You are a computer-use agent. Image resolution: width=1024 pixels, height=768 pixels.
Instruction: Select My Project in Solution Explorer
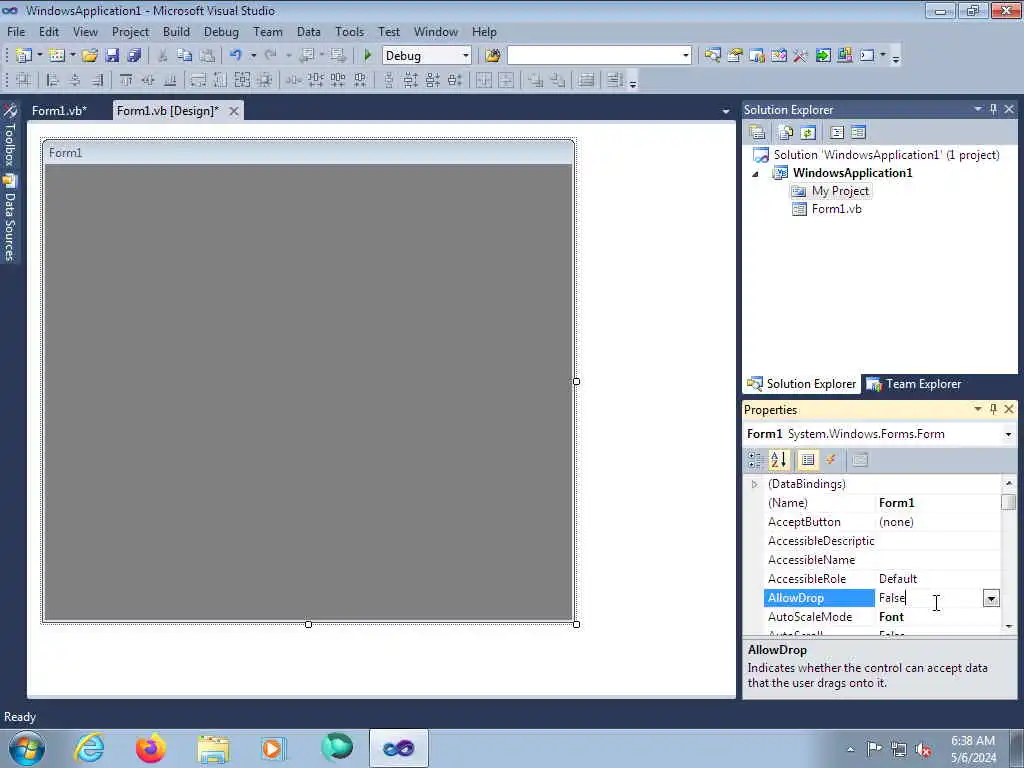(840, 191)
